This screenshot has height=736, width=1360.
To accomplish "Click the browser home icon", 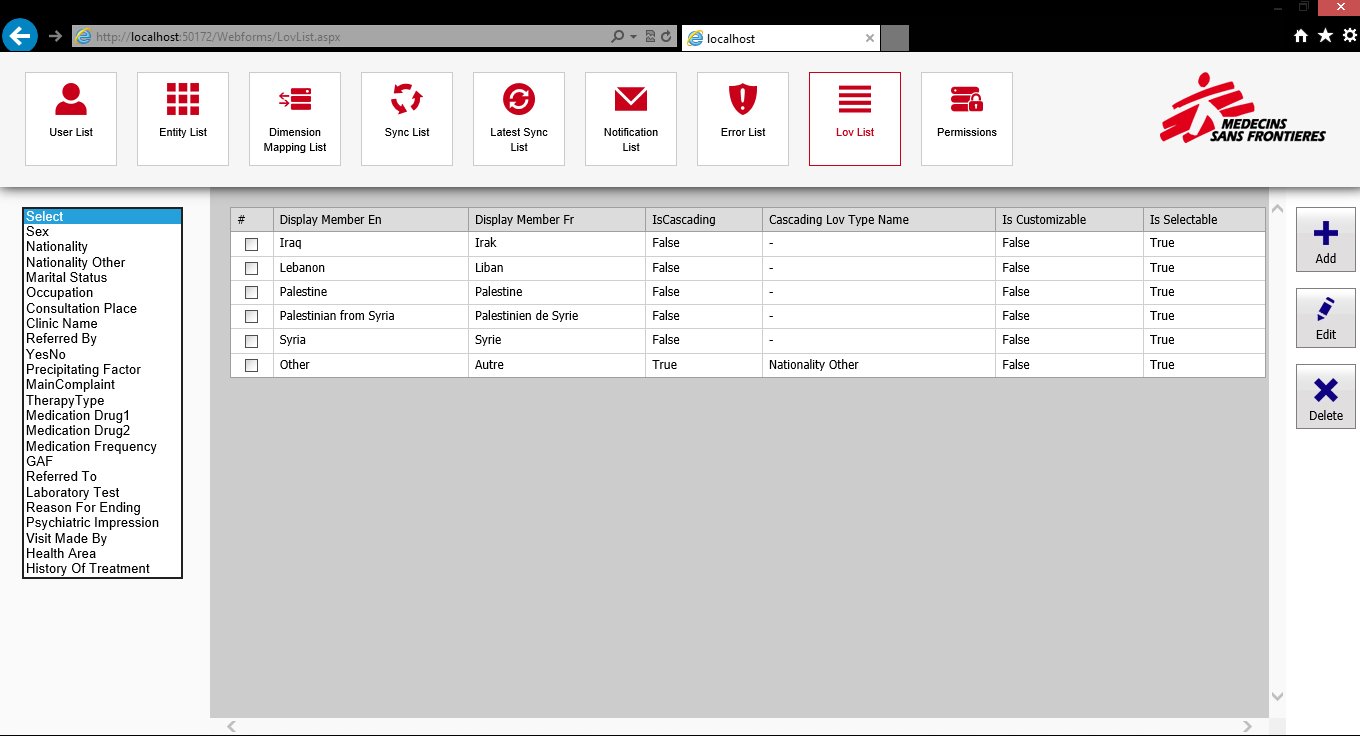I will pos(1301,36).
